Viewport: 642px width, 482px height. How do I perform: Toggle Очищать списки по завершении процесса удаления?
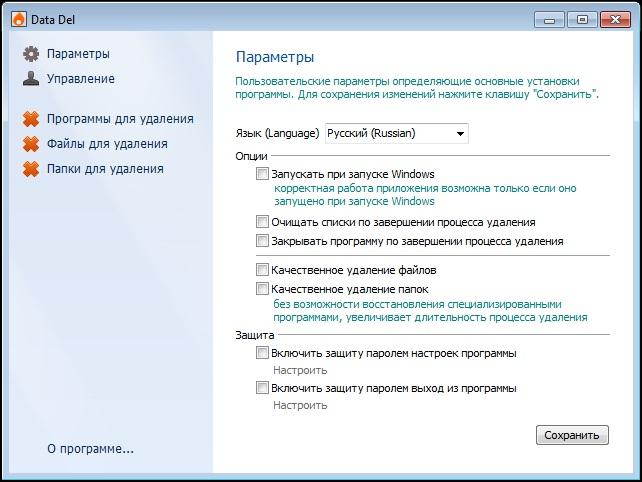[x=262, y=222]
